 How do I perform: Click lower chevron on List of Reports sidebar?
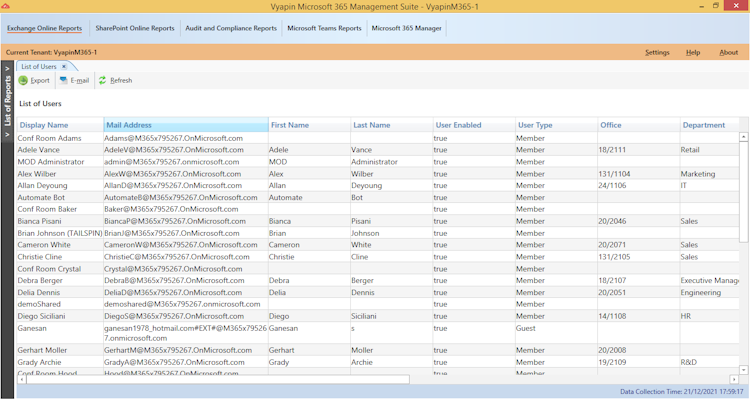7,135
